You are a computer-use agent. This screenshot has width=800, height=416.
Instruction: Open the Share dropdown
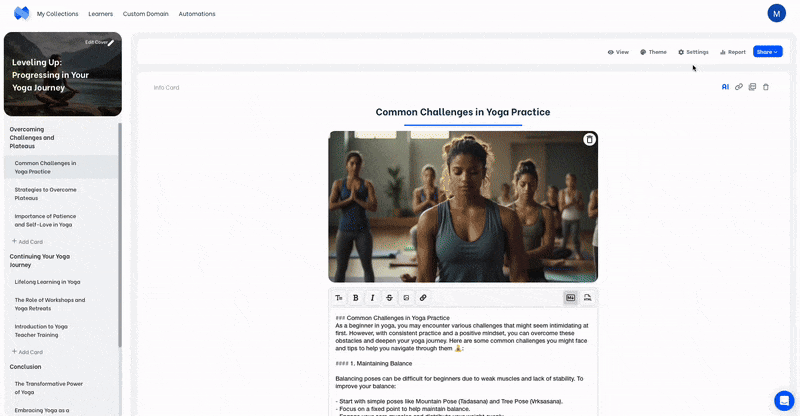coord(767,52)
